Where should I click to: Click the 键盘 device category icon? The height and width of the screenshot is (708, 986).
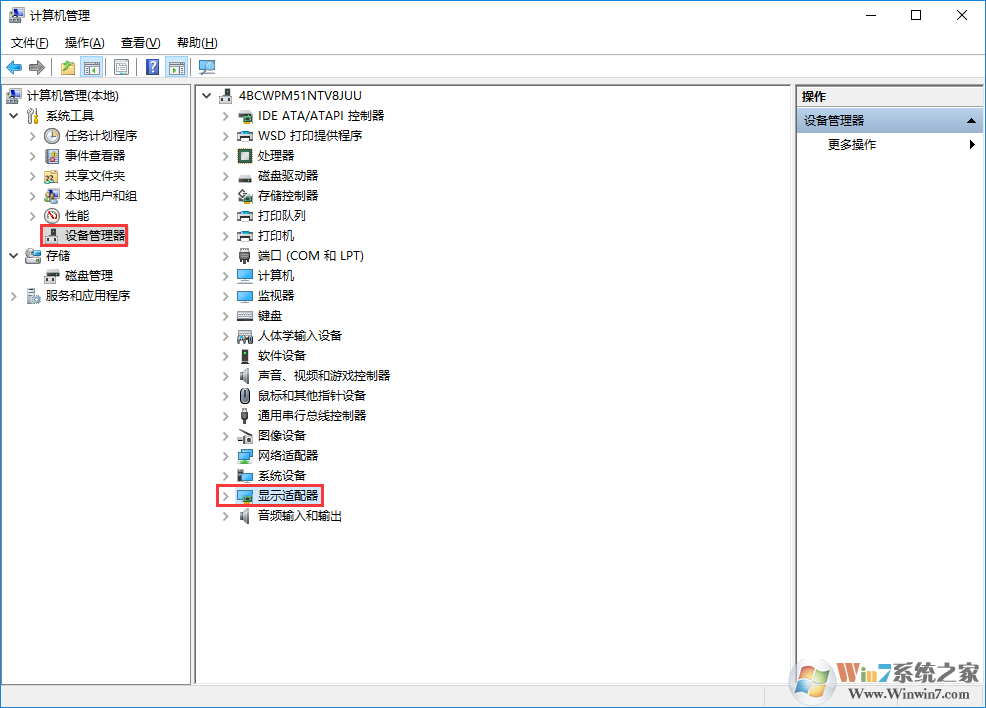click(x=245, y=316)
